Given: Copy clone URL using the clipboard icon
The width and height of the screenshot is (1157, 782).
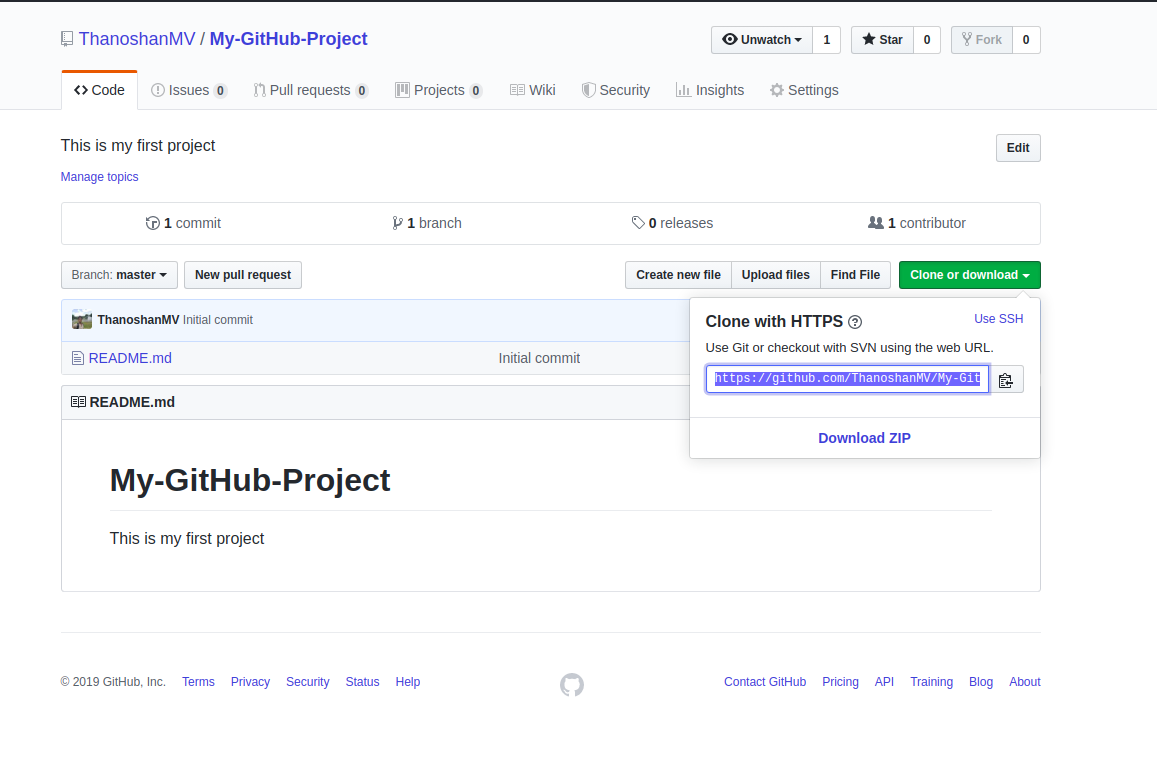Looking at the screenshot, I should (1007, 379).
